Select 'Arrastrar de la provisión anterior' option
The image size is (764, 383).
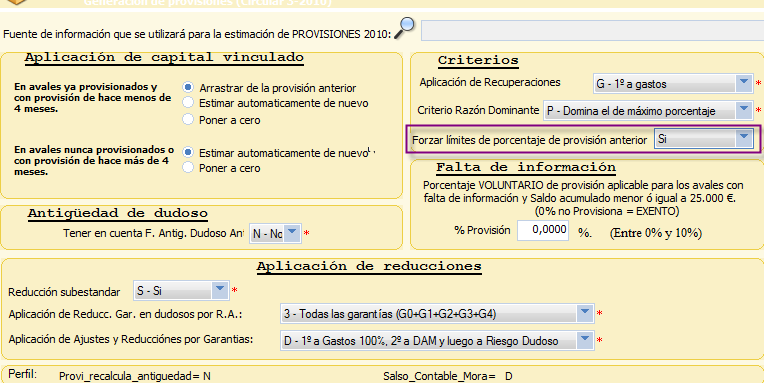point(188,88)
